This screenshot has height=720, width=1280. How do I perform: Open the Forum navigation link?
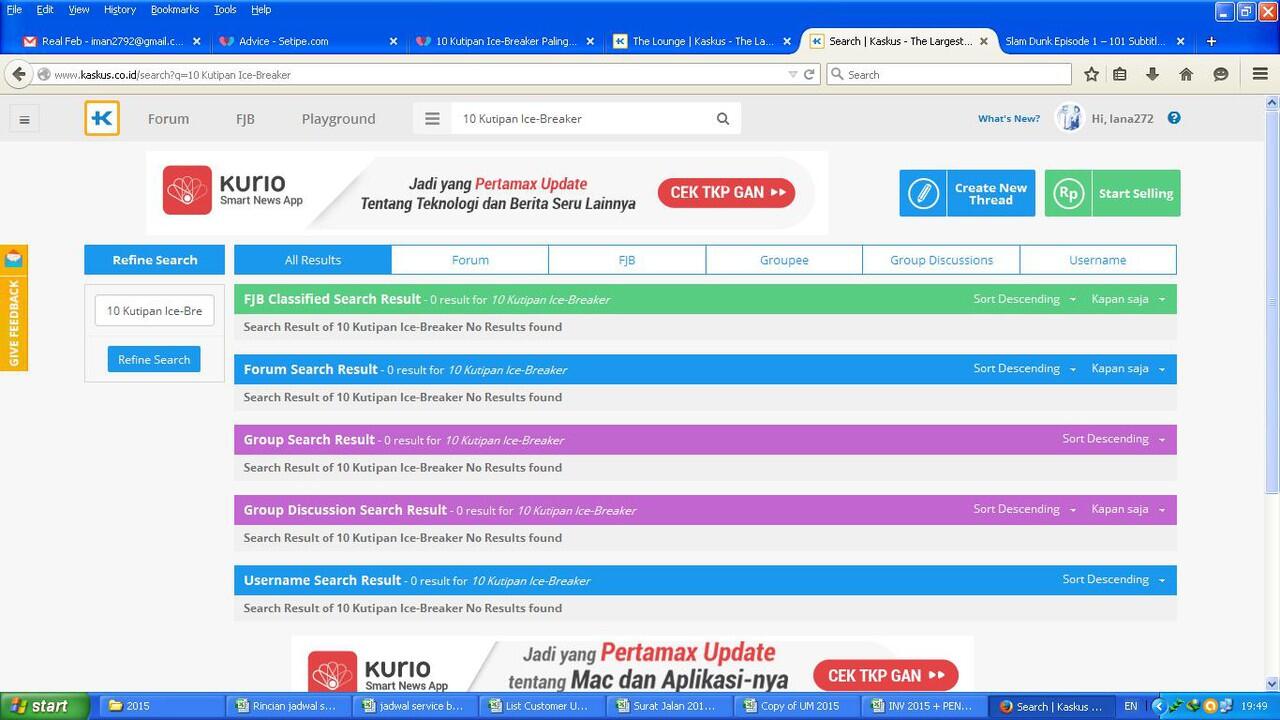tap(168, 118)
